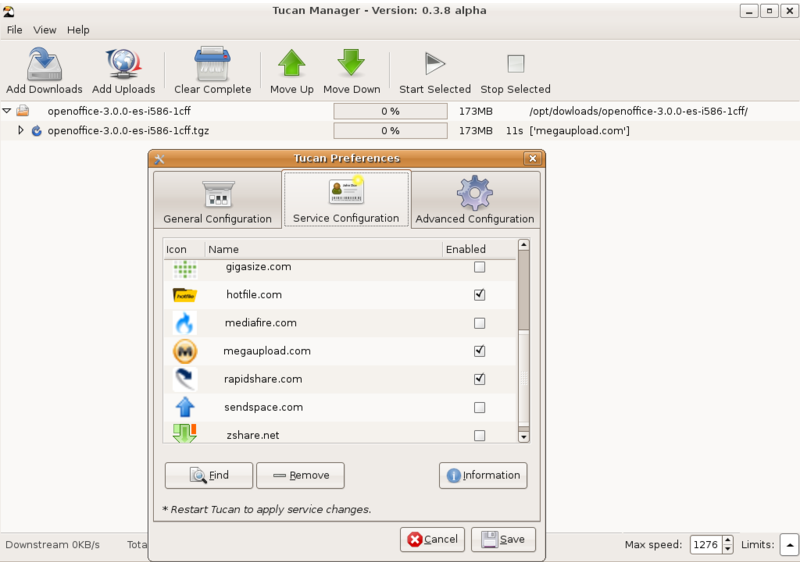This screenshot has width=803, height=562.
Task: Collapse the openoffice-3.0.0-es-i586-1cff package row
Action: (x=7, y=111)
